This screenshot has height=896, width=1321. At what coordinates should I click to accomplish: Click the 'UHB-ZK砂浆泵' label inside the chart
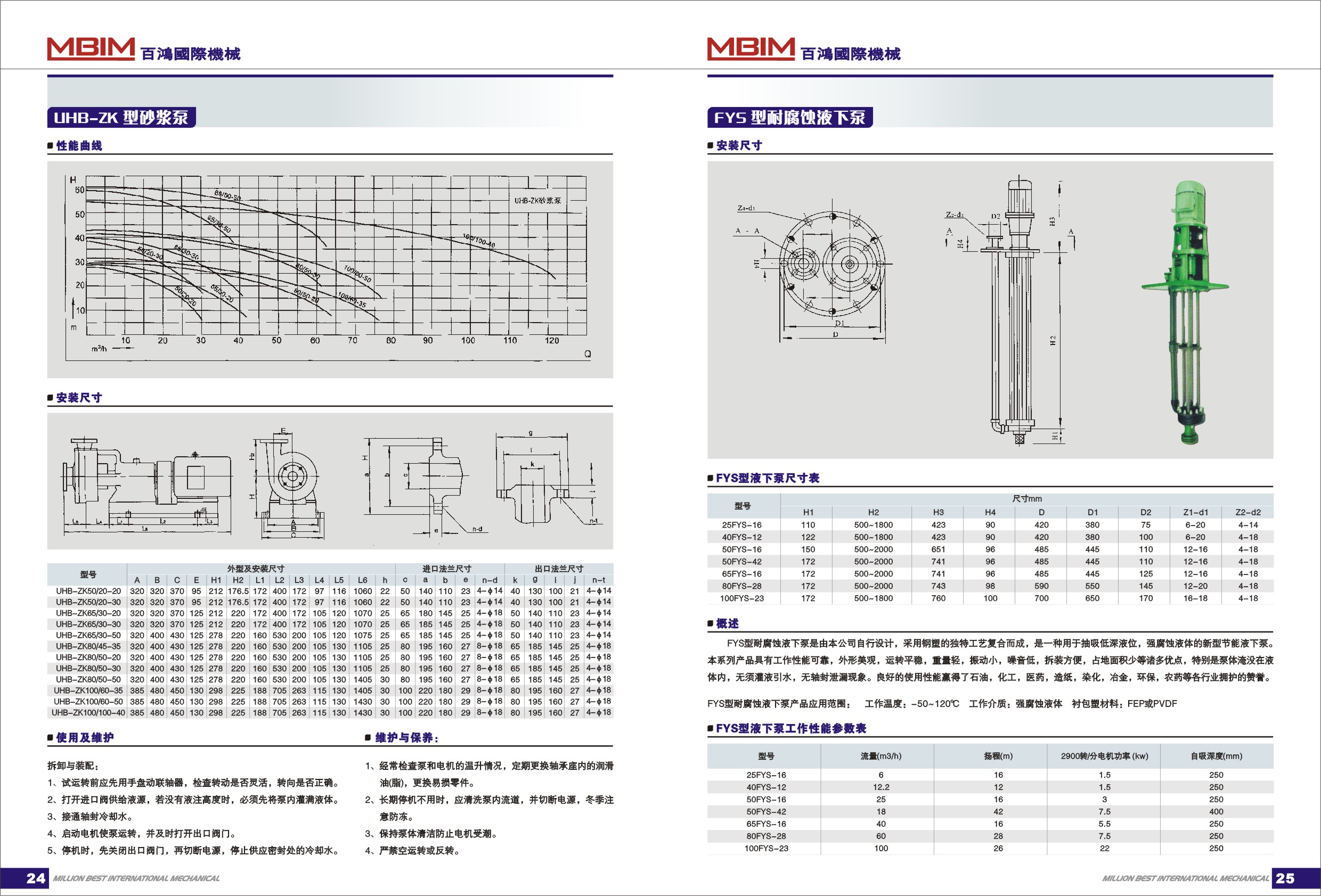point(538,201)
